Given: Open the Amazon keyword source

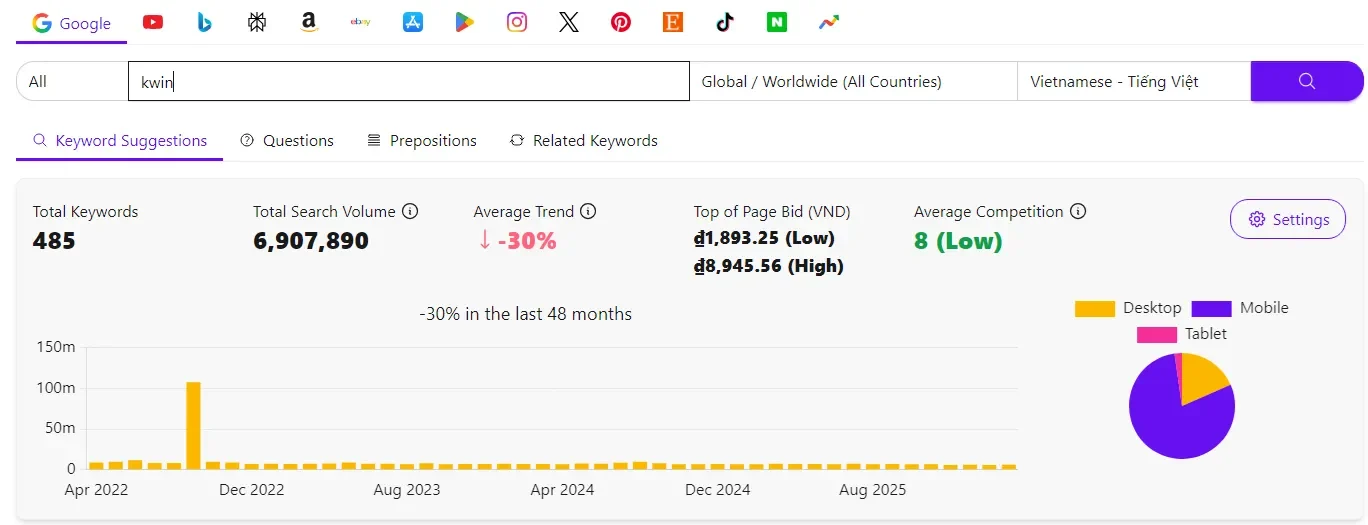Looking at the screenshot, I should pyautogui.click(x=309, y=22).
